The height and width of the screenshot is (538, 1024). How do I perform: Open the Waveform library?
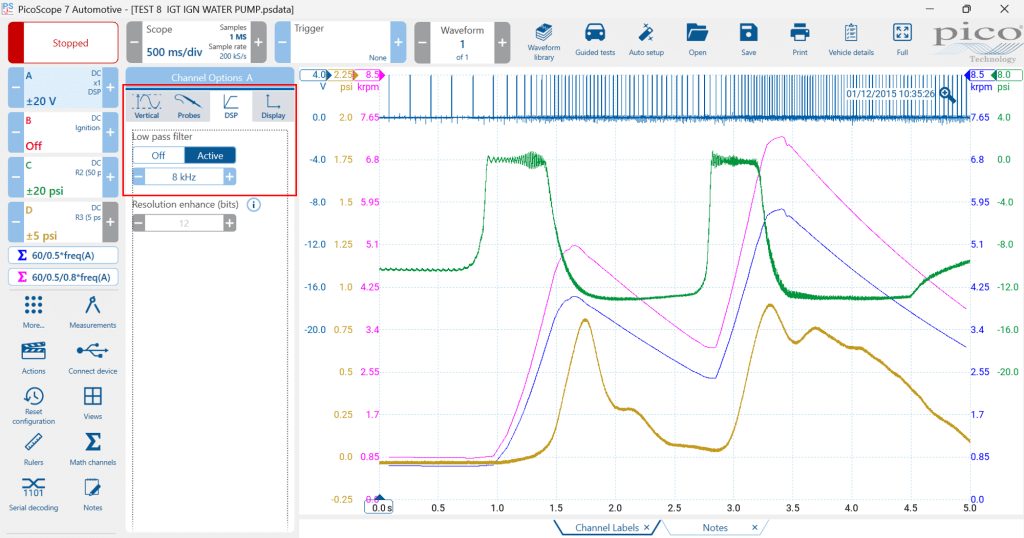point(543,42)
